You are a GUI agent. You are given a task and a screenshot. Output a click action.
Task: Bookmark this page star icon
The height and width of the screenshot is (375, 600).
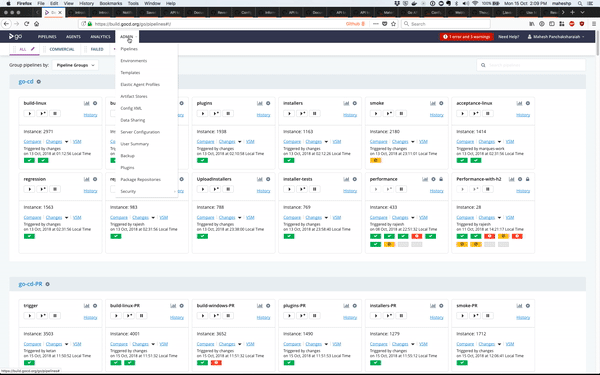[393, 24]
